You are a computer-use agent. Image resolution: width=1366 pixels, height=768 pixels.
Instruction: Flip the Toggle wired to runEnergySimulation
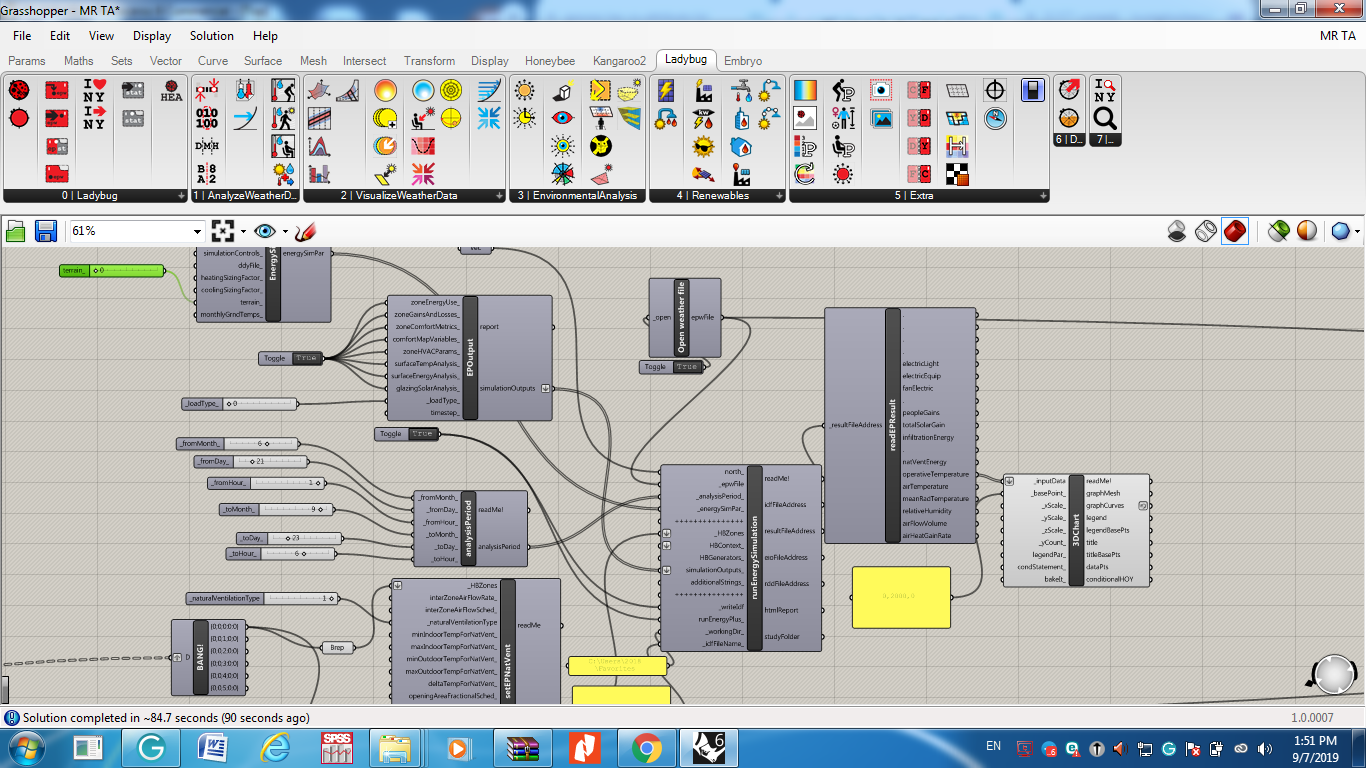click(406, 434)
